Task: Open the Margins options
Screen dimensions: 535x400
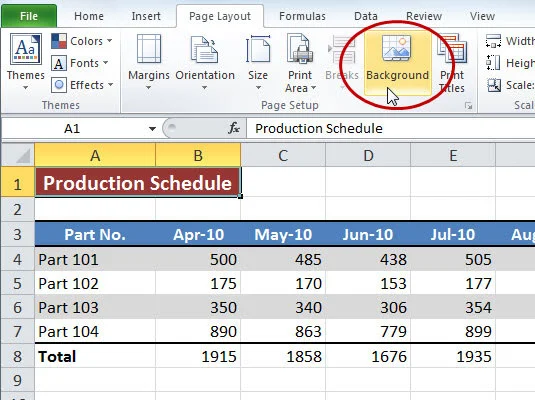Action: [149, 61]
